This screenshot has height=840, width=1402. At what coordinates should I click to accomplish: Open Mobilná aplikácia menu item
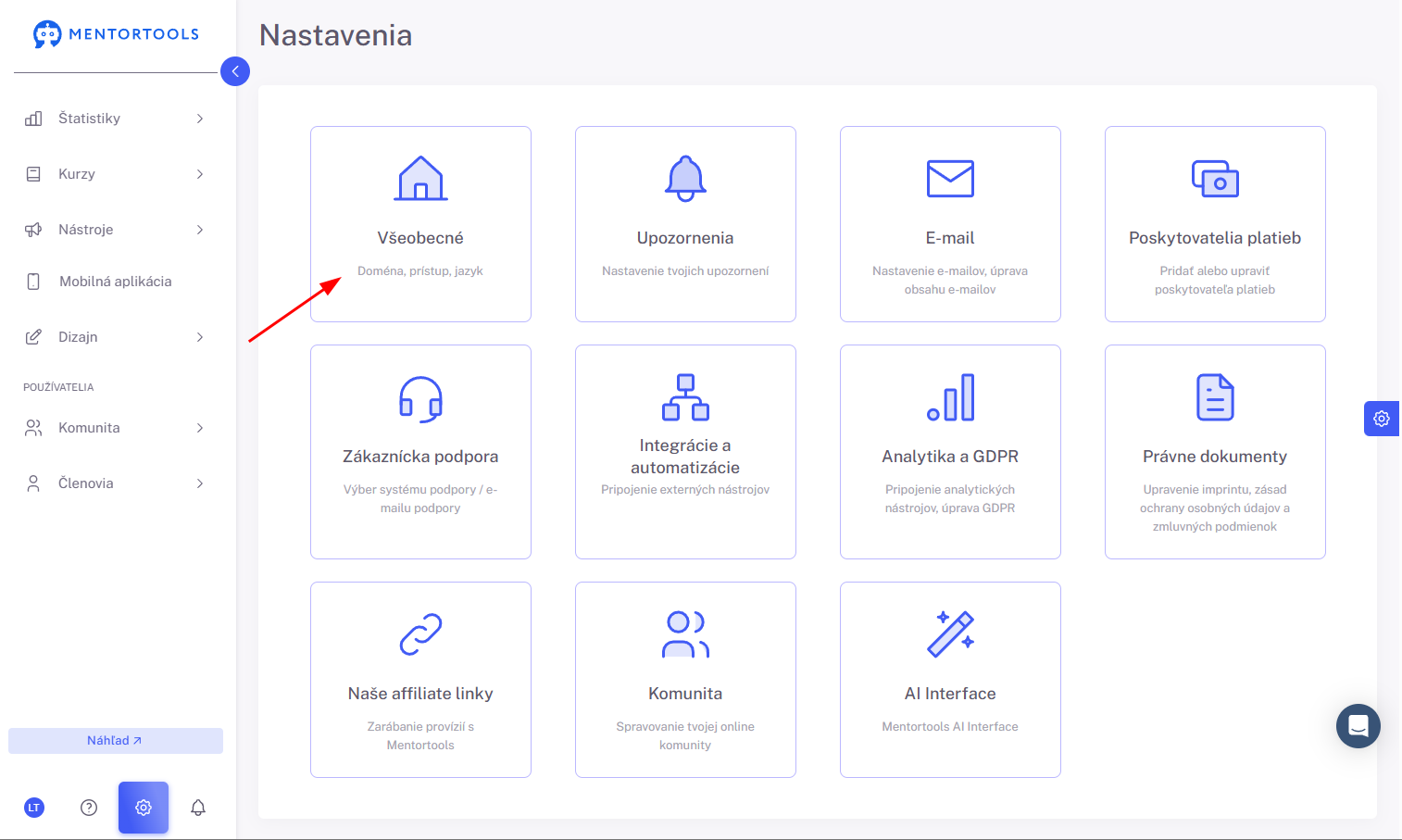[116, 282]
